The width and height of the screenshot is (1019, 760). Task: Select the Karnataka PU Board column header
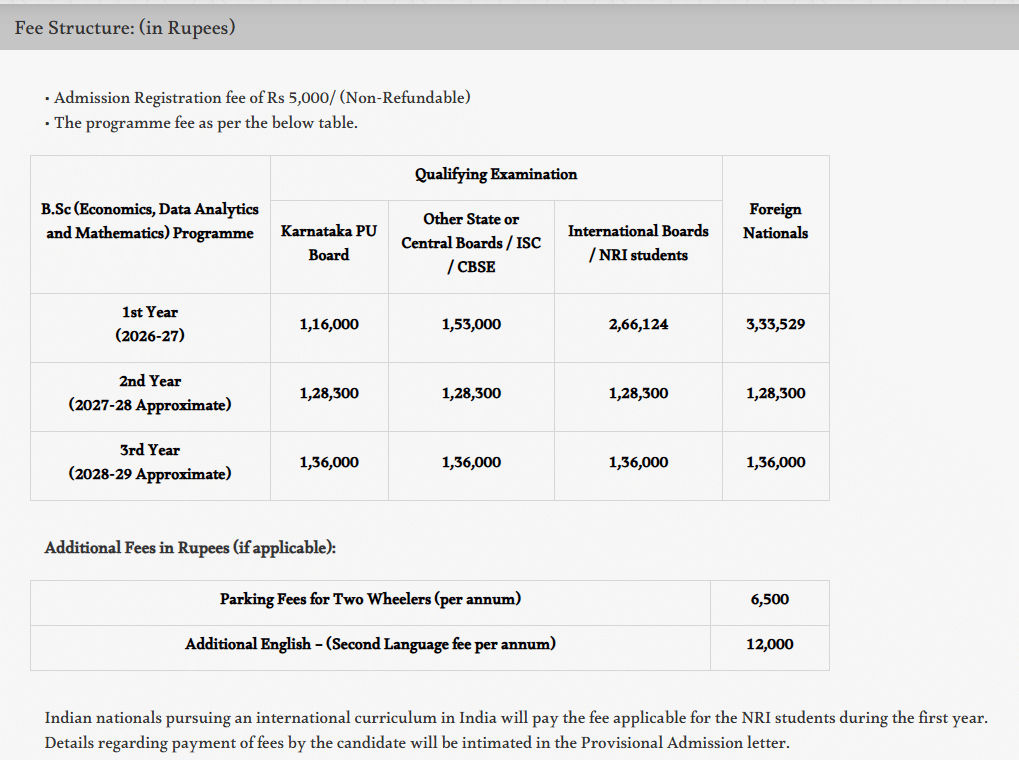point(329,243)
